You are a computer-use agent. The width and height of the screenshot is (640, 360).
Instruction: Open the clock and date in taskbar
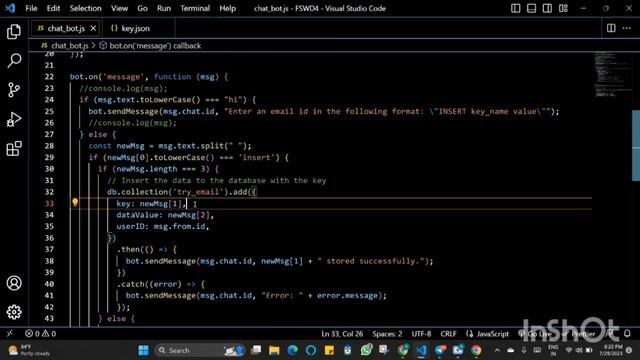click(612, 350)
